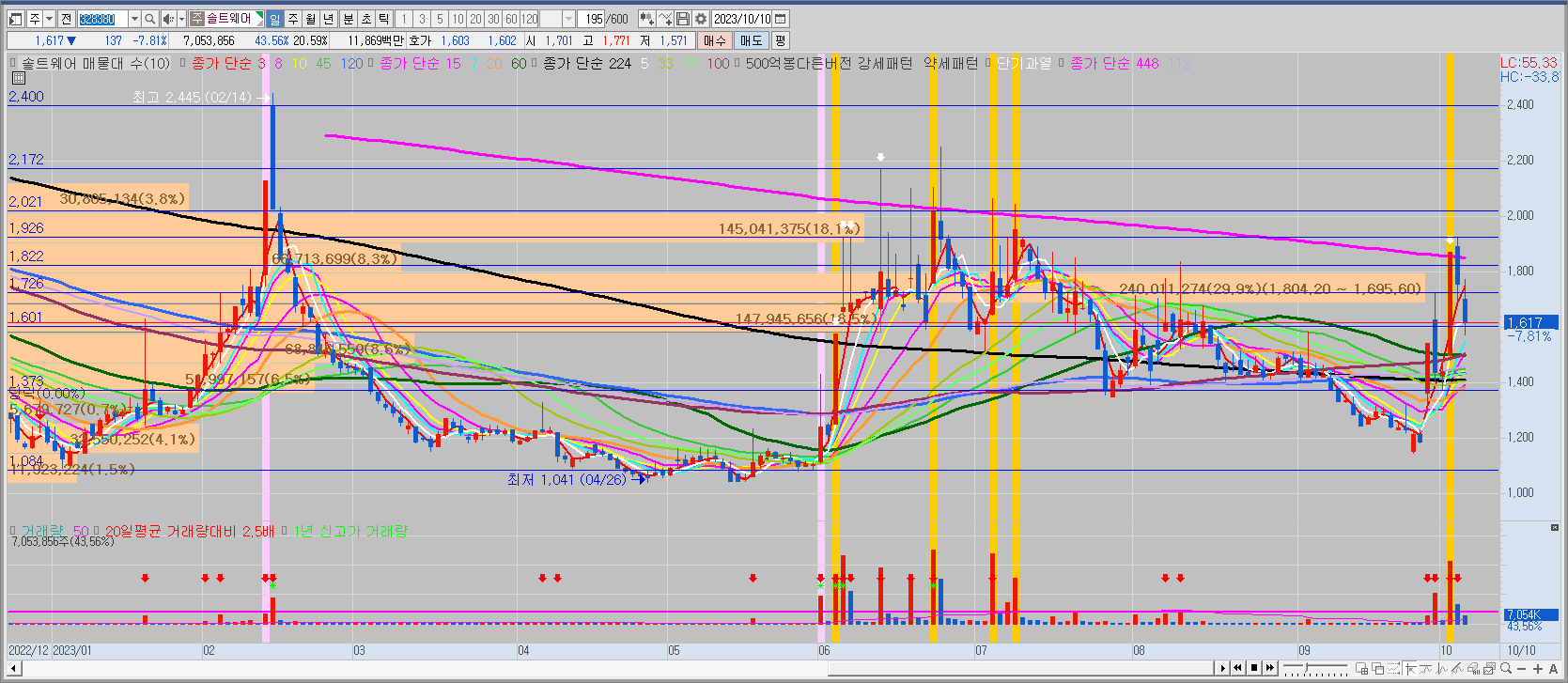Viewport: 1568px width, 683px height.
Task: Click the small icon at volume panel top-right corner
Action: tap(1553, 529)
